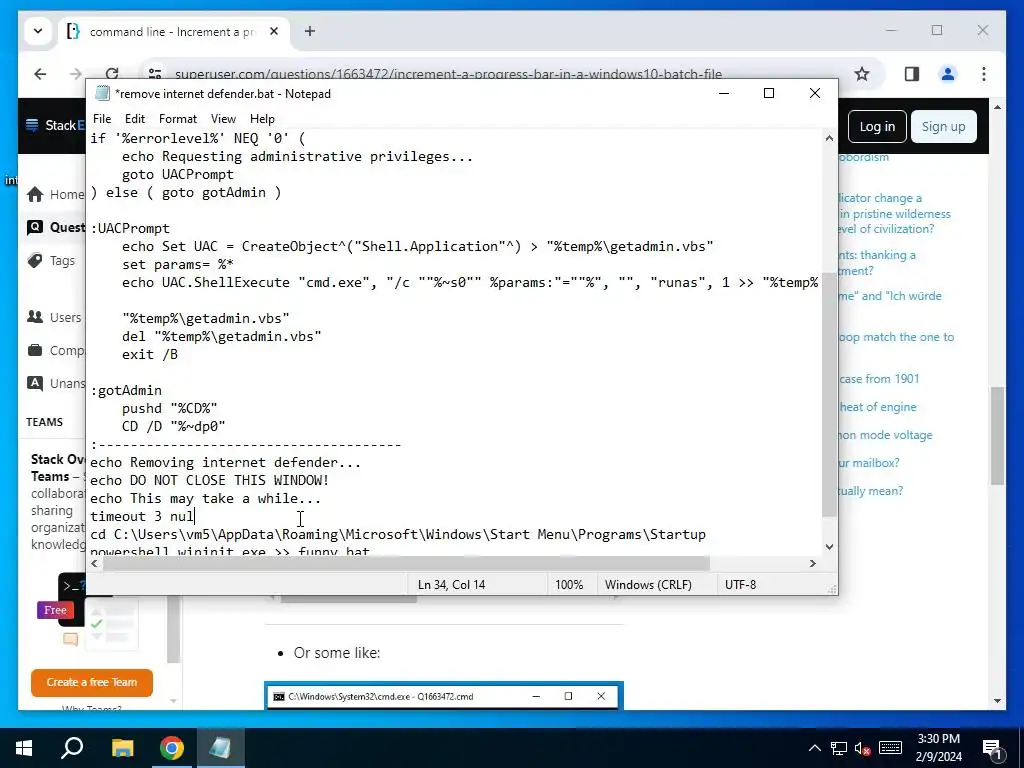Switch to Chrome in taskbar
This screenshot has height=768, width=1024.
coord(172,748)
